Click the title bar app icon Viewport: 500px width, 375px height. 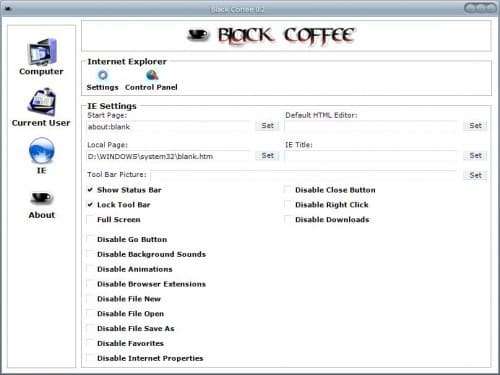click(x=8, y=9)
